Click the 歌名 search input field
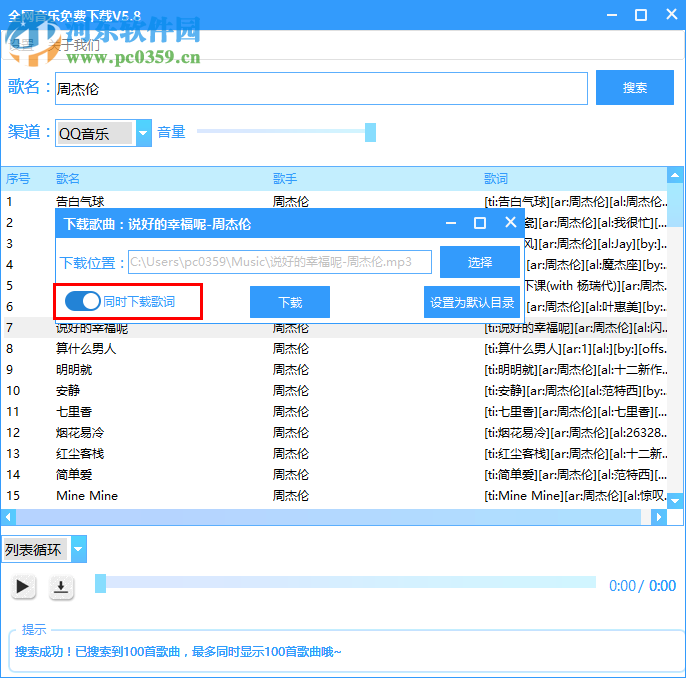The height and width of the screenshot is (678, 686). coord(321,89)
